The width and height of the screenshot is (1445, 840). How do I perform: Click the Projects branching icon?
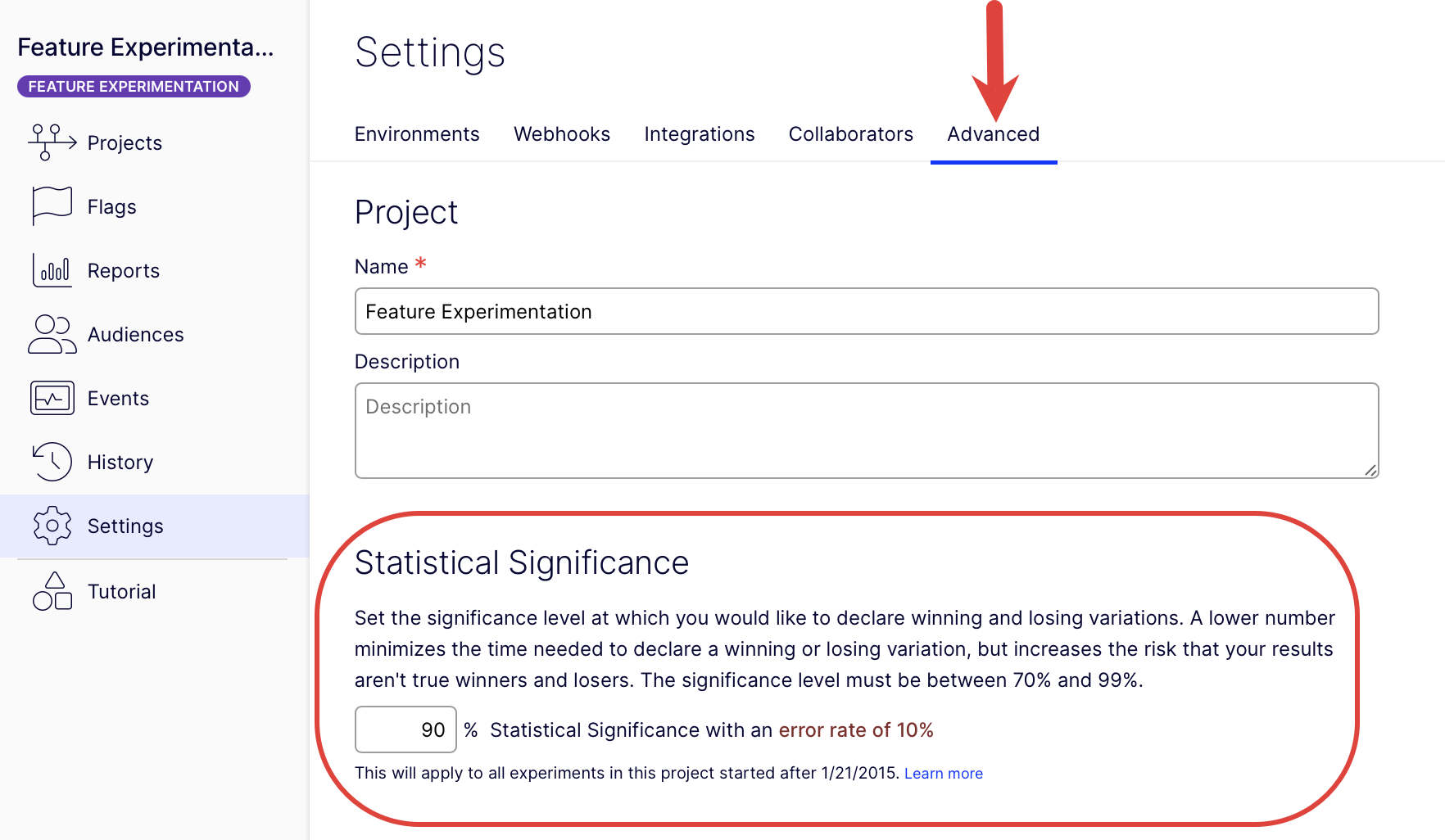(52, 142)
